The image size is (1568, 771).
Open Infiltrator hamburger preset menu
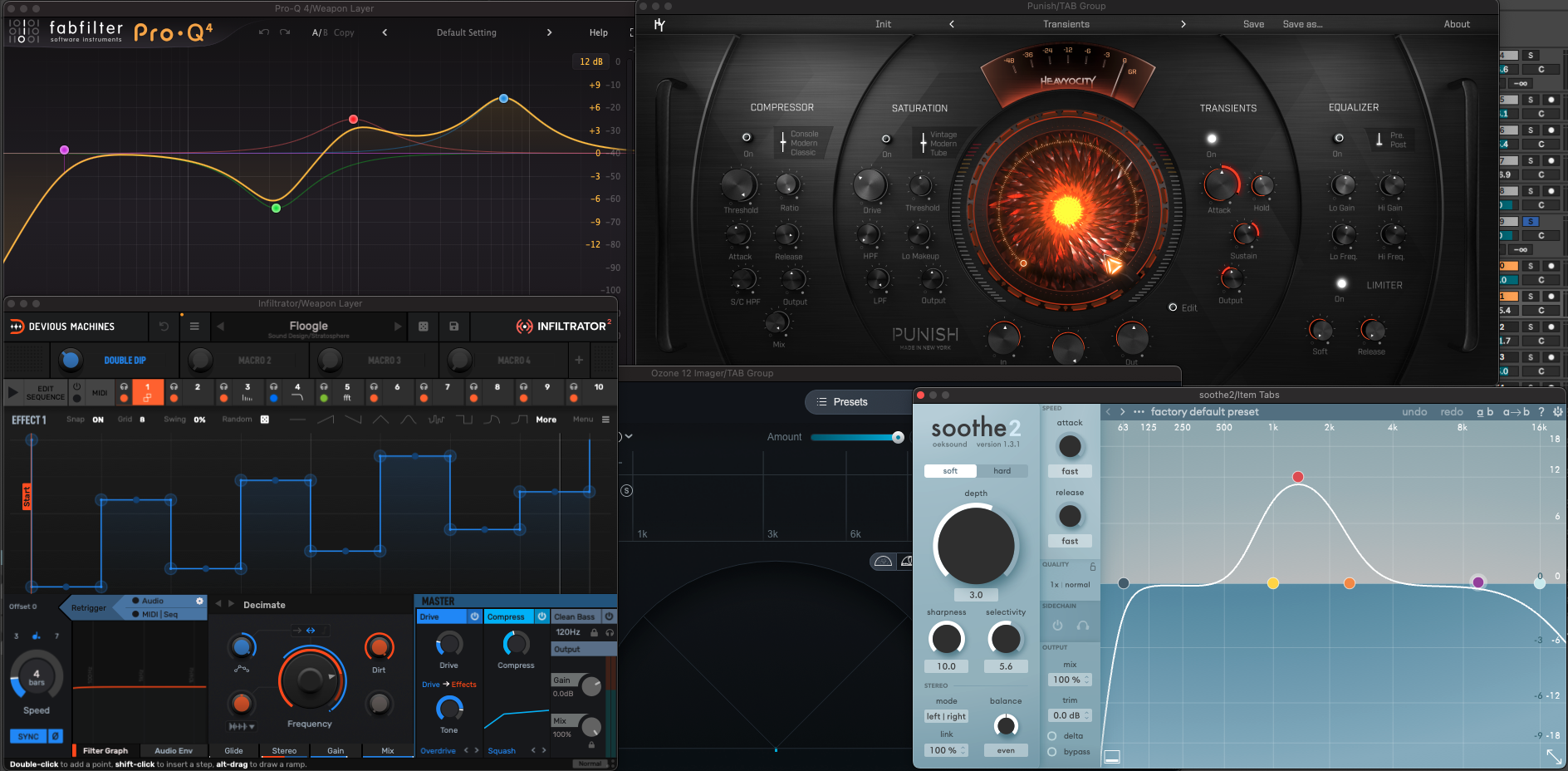194,327
